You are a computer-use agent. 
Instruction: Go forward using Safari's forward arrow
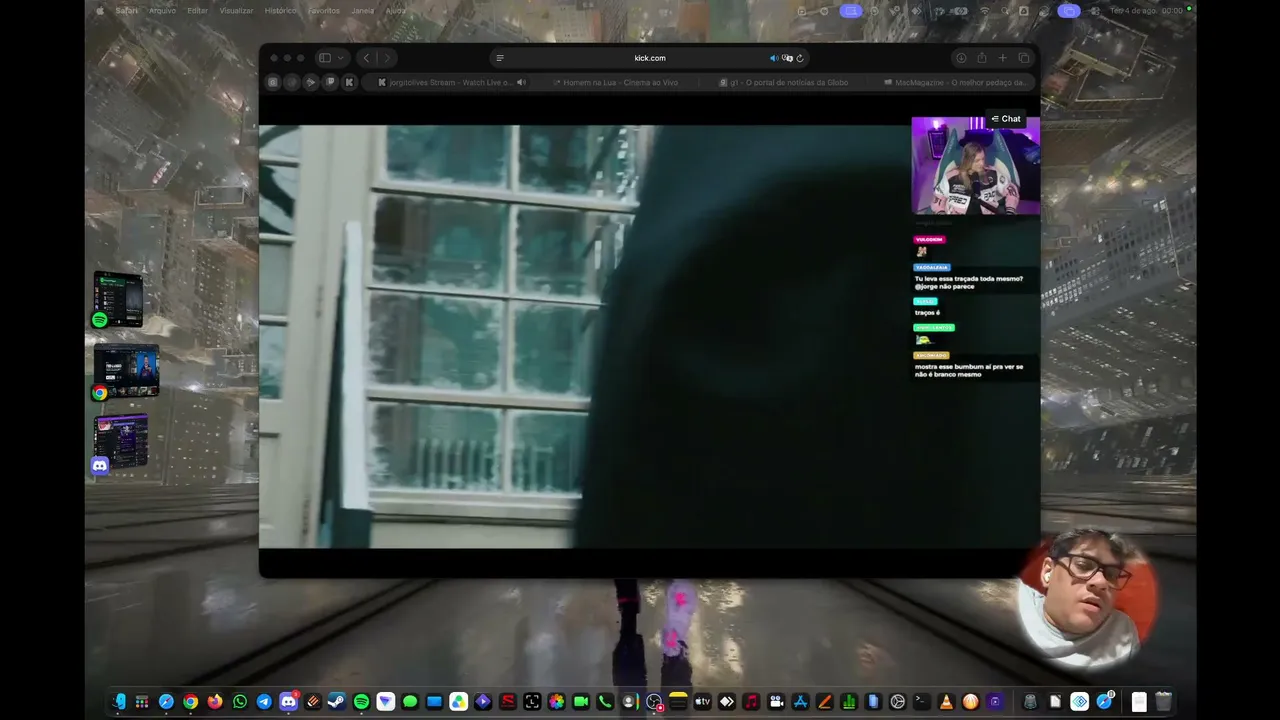tap(387, 58)
